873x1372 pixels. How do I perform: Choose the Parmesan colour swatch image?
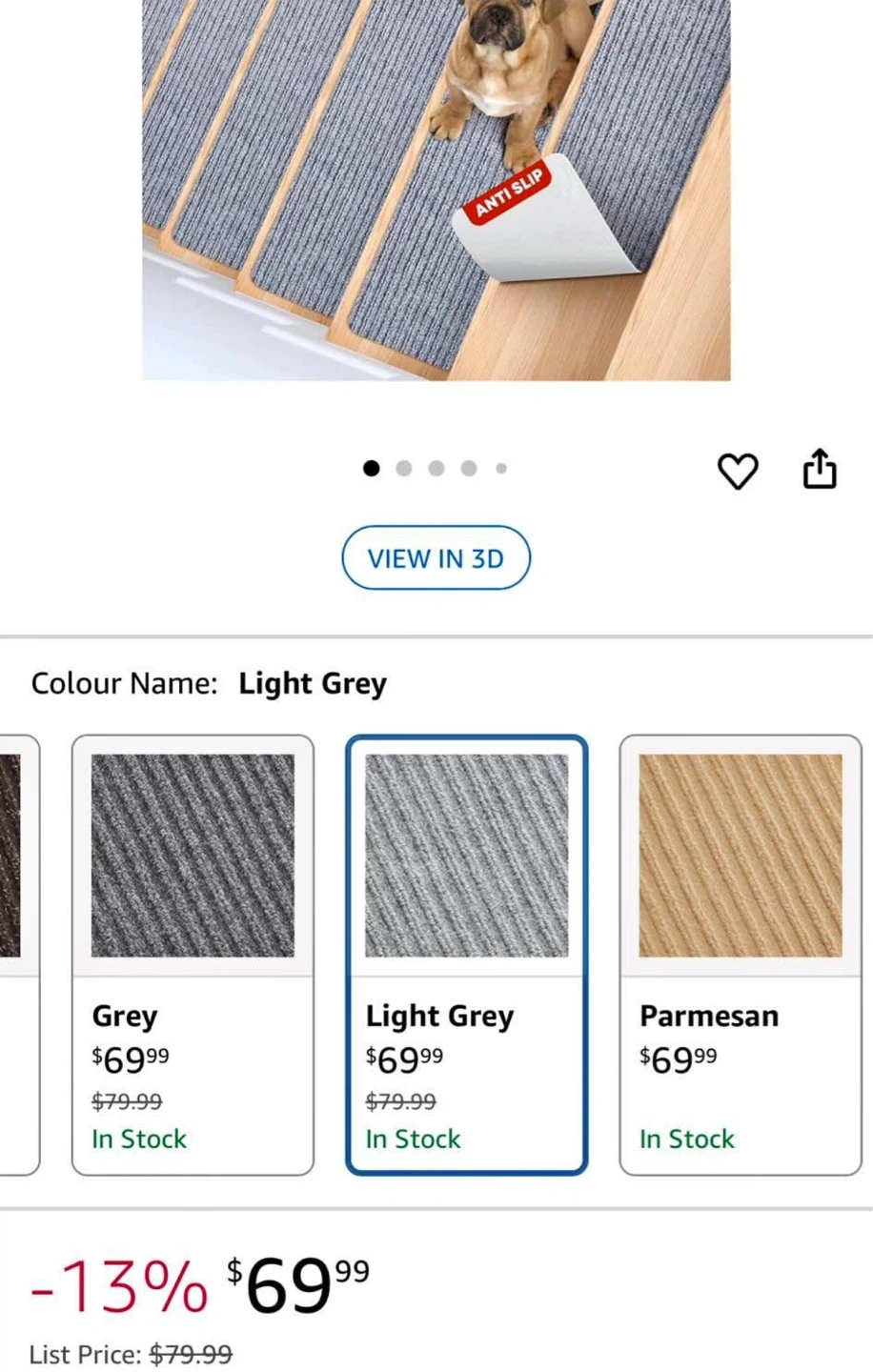click(741, 855)
